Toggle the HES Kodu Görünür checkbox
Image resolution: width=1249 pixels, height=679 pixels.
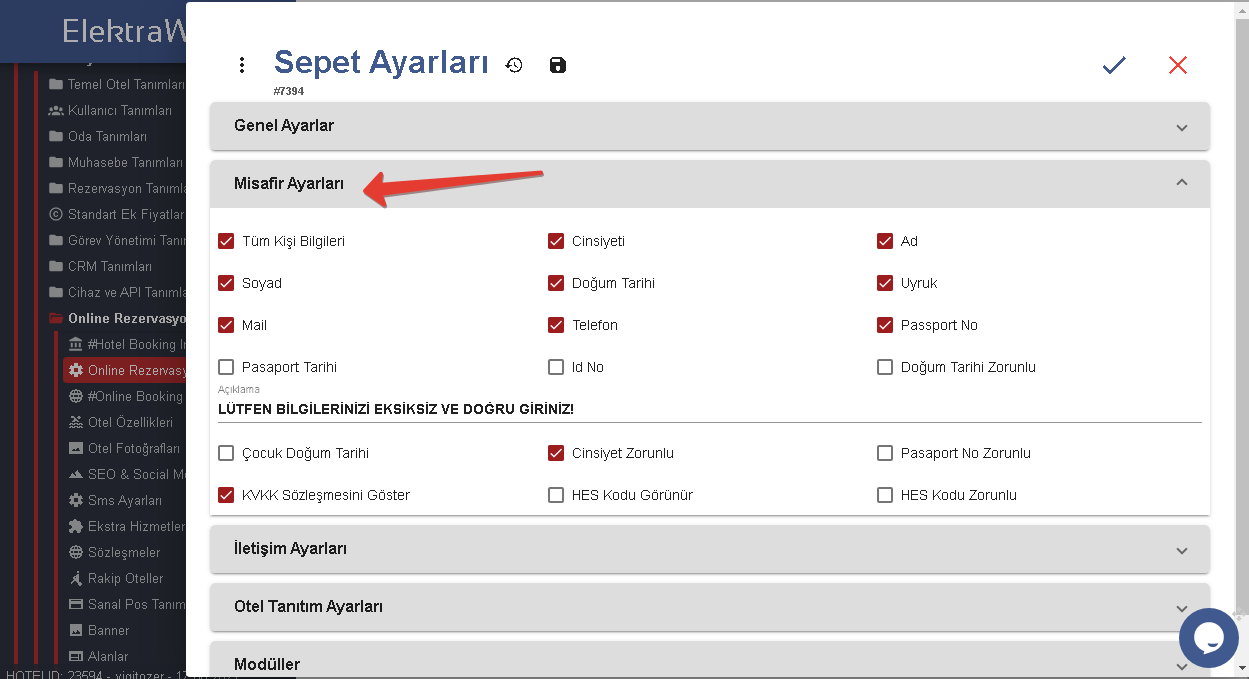click(x=556, y=495)
